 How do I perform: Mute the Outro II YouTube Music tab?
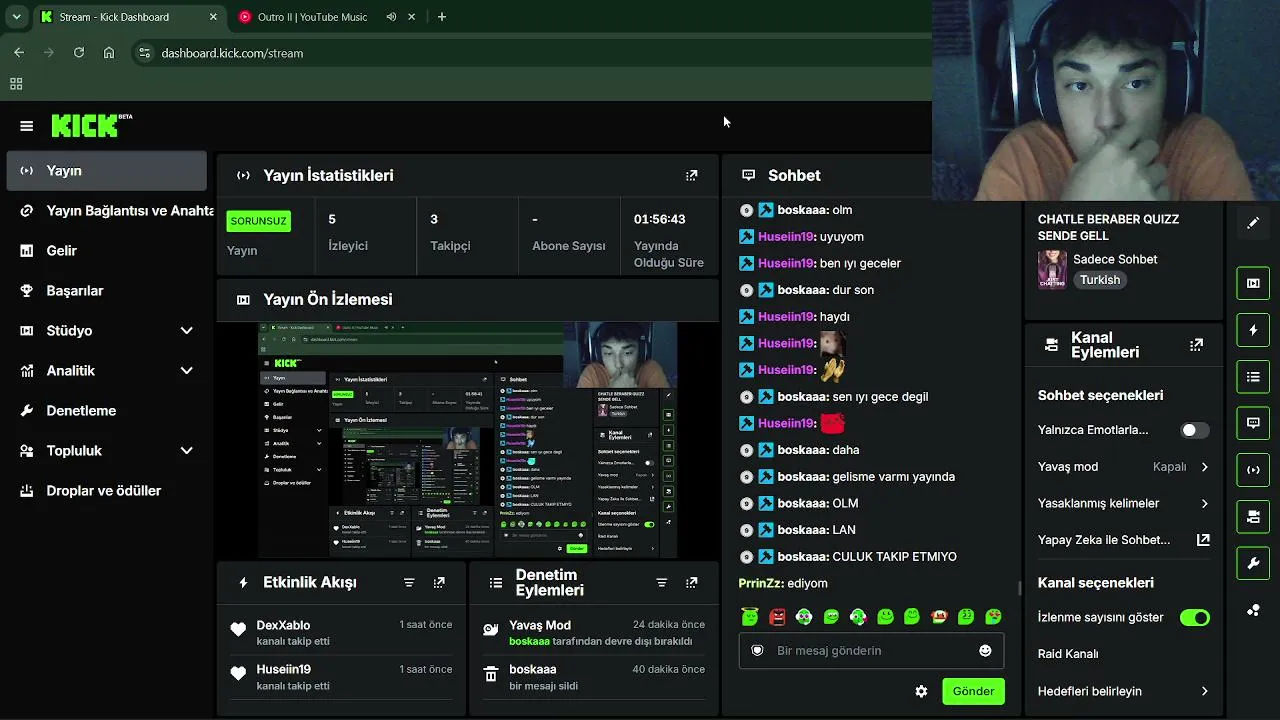[x=391, y=17]
